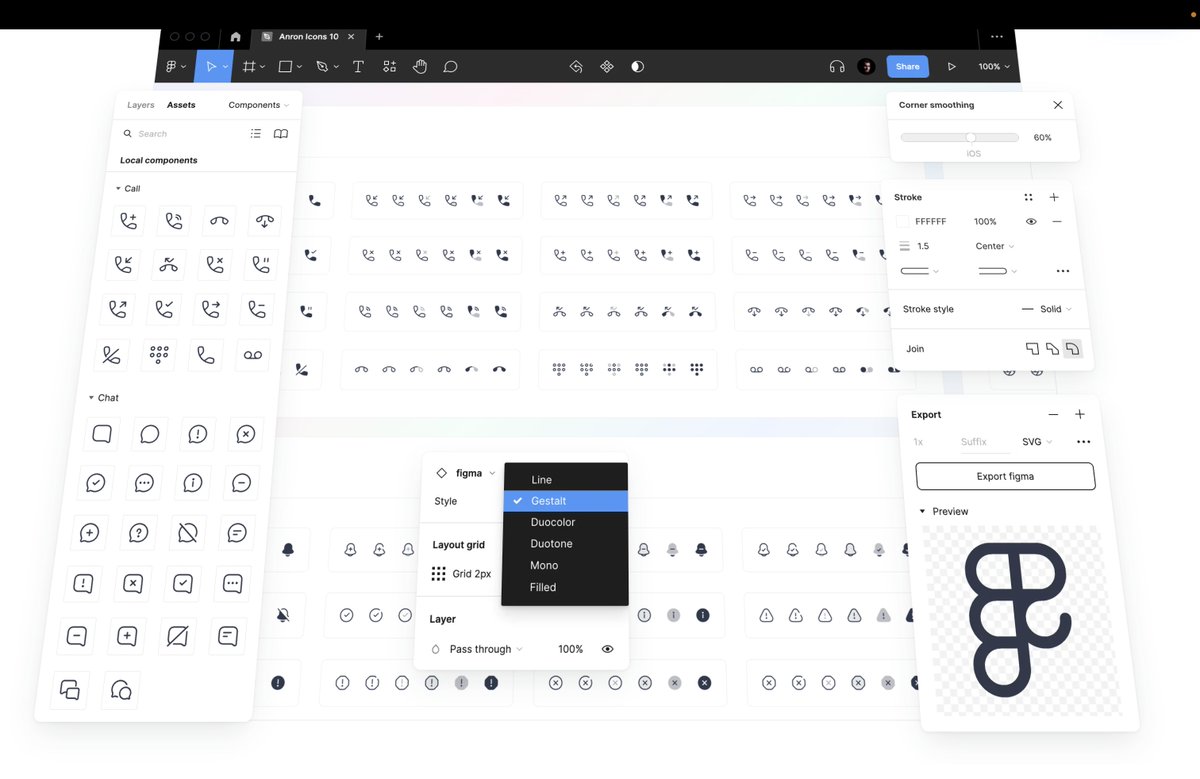Image resolution: width=1200 pixels, height=779 pixels.
Task: Collapse the export Preview section
Action: click(922, 511)
